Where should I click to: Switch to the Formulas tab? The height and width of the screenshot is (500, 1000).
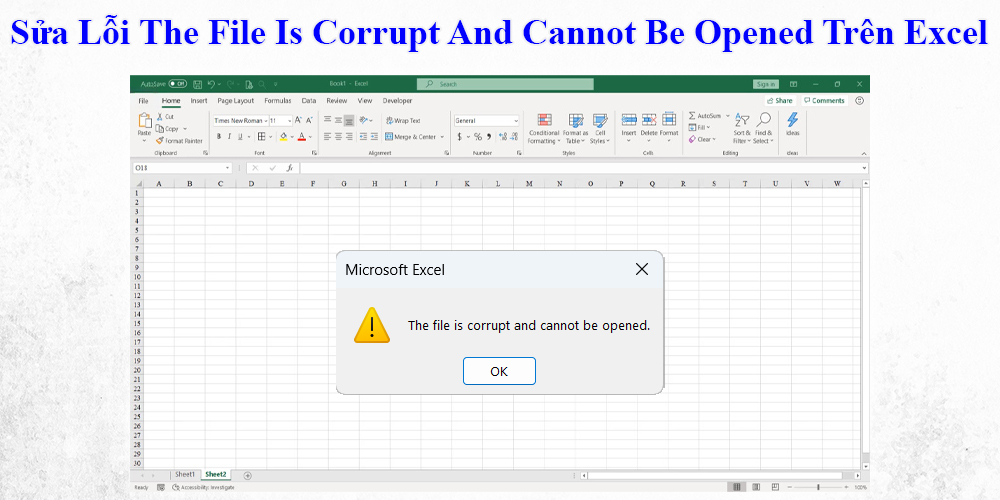(x=278, y=101)
